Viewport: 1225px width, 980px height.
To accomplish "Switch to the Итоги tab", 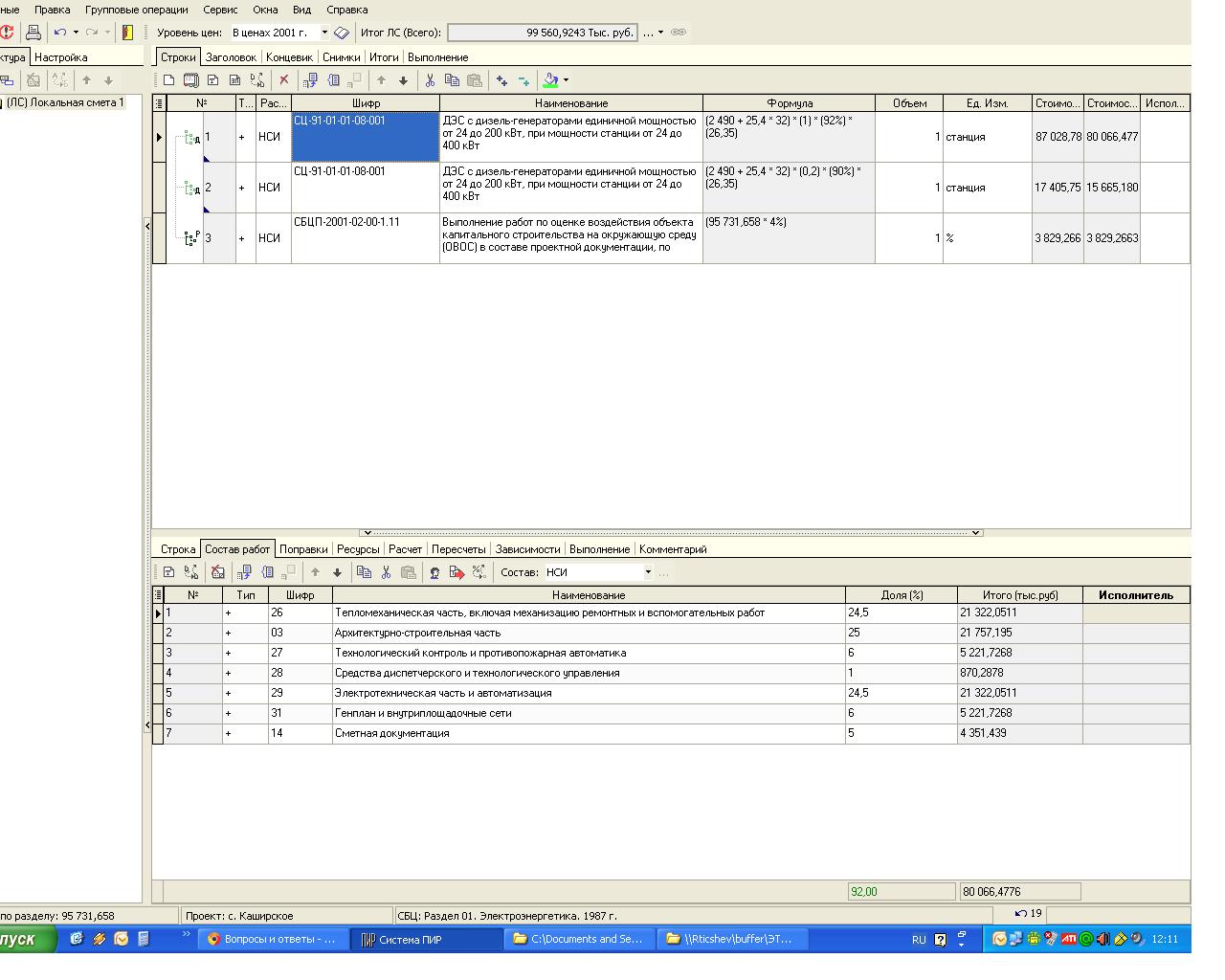I will tap(384, 57).
